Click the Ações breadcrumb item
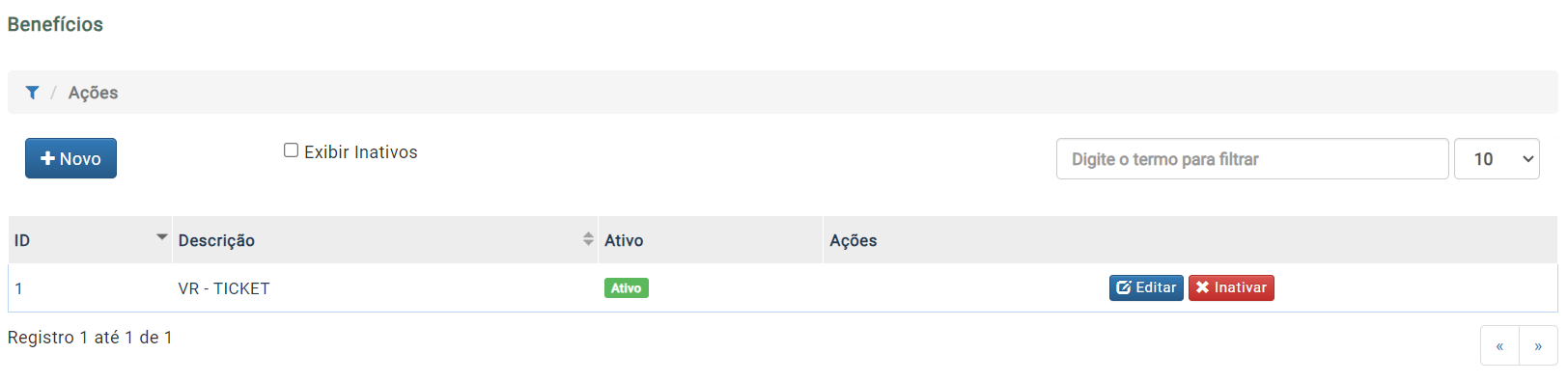 (x=93, y=93)
